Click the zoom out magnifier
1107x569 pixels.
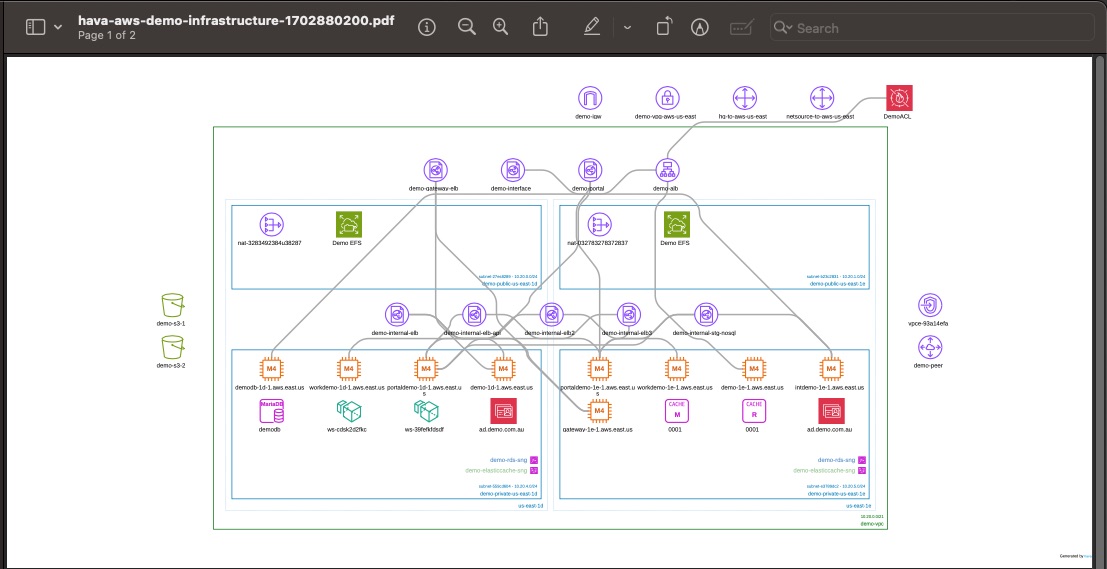pyautogui.click(x=466, y=27)
